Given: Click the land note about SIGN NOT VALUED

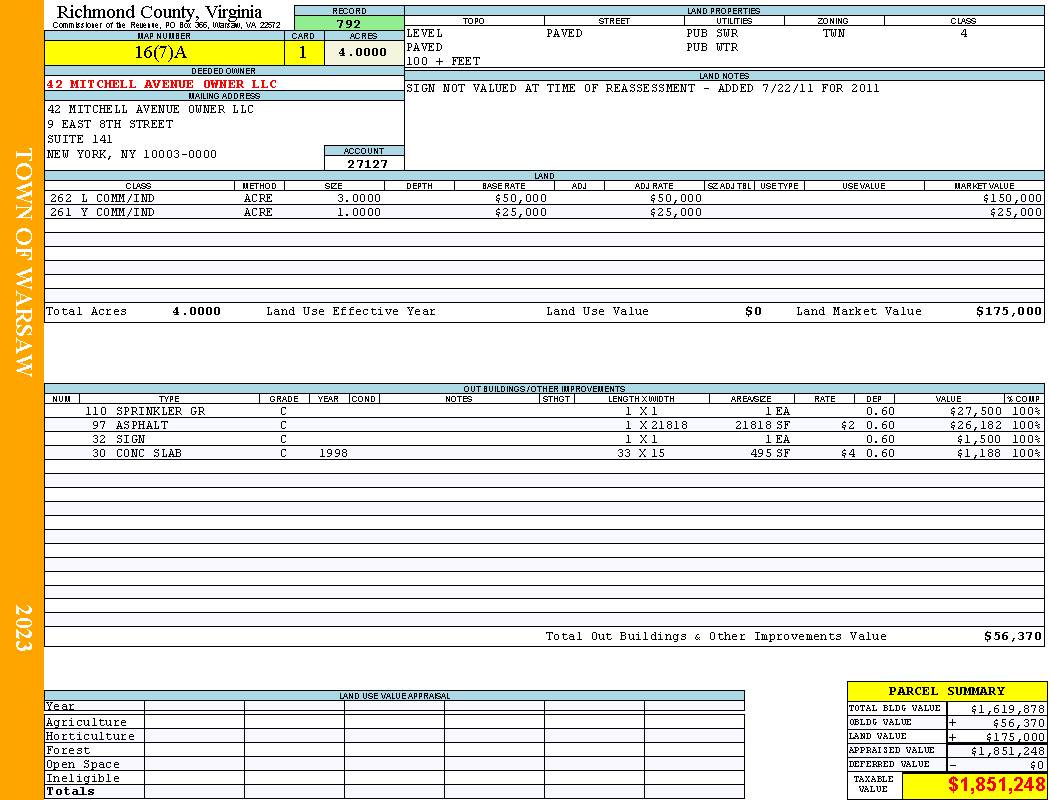Looking at the screenshot, I should coord(643,88).
